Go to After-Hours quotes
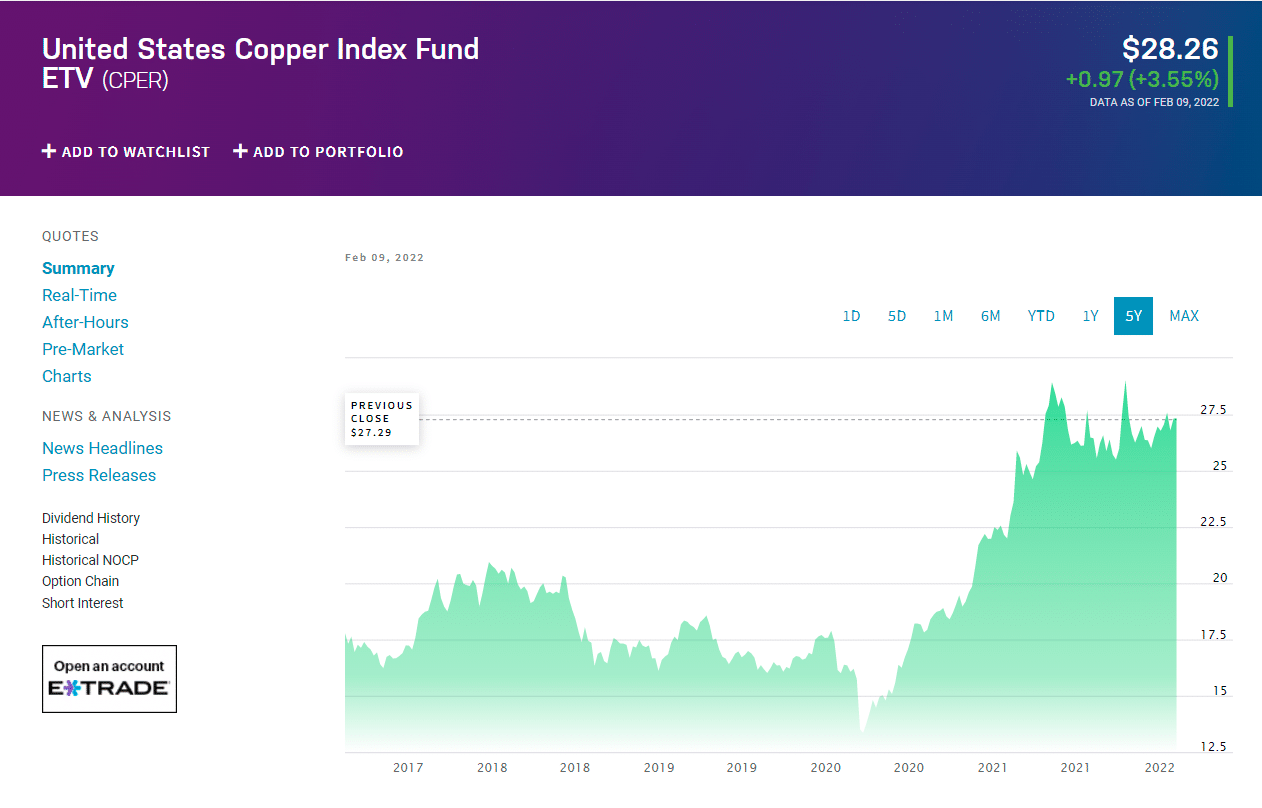This screenshot has height=808, width=1262. 85,322
